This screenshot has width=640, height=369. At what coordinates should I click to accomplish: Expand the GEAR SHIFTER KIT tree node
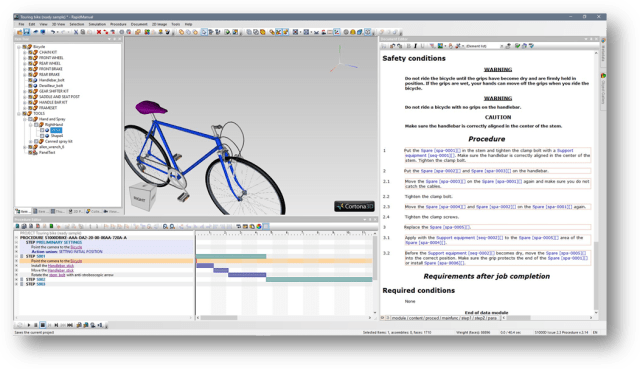click(x=25, y=91)
